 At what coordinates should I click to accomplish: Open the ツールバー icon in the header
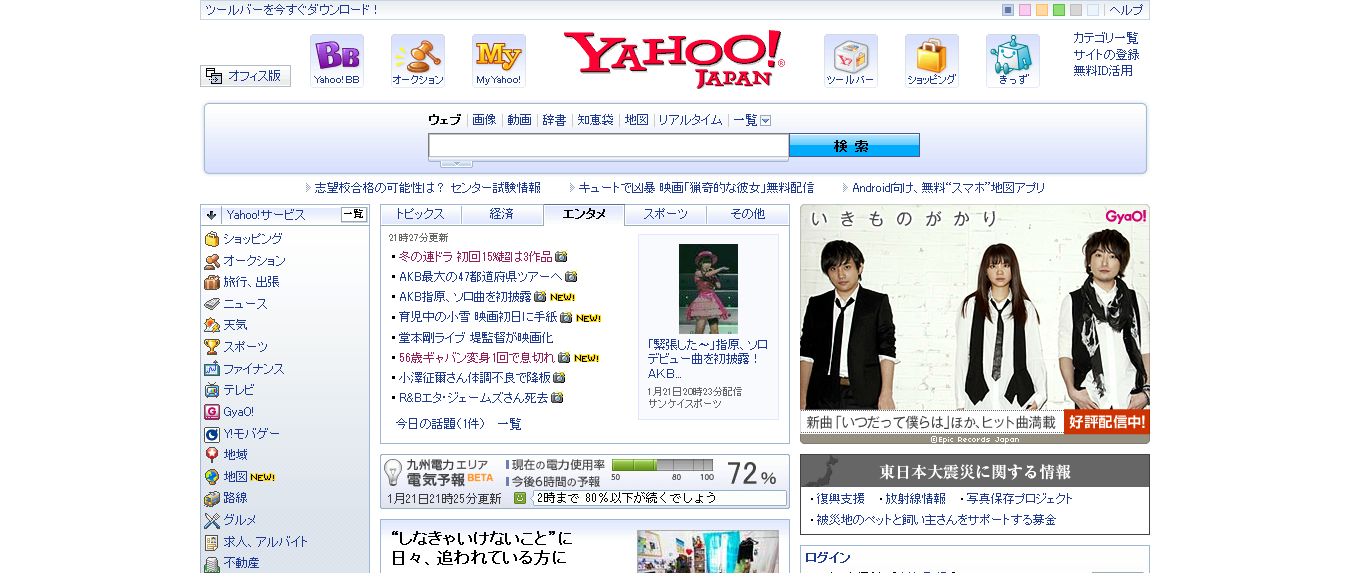(x=851, y=61)
